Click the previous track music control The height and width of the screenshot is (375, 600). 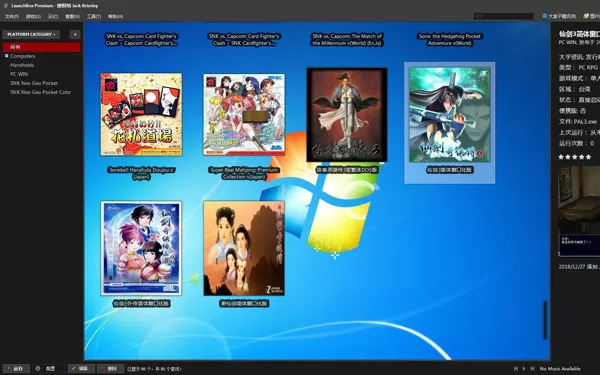point(515,368)
